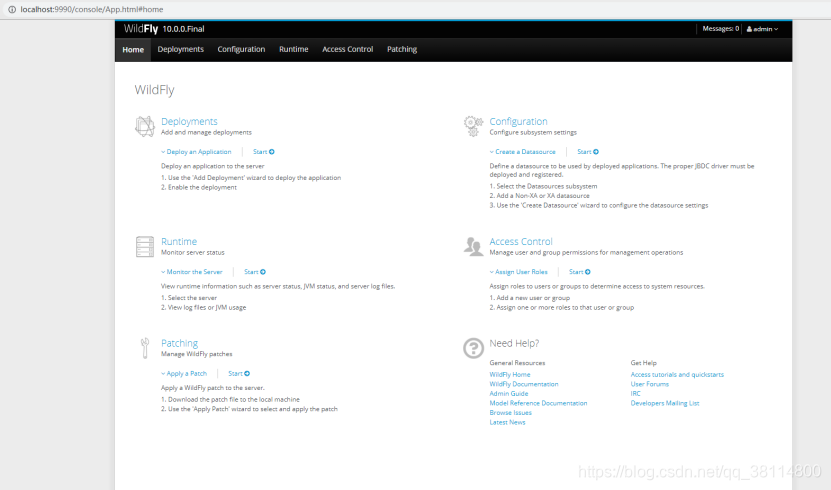The height and width of the screenshot is (490, 831).
Task: Open the Patching navigation tab
Action: tap(402, 49)
